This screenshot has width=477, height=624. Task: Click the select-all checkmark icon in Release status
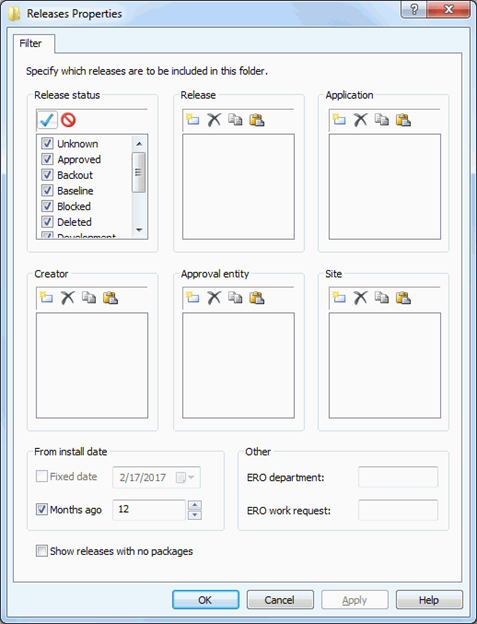click(47, 119)
